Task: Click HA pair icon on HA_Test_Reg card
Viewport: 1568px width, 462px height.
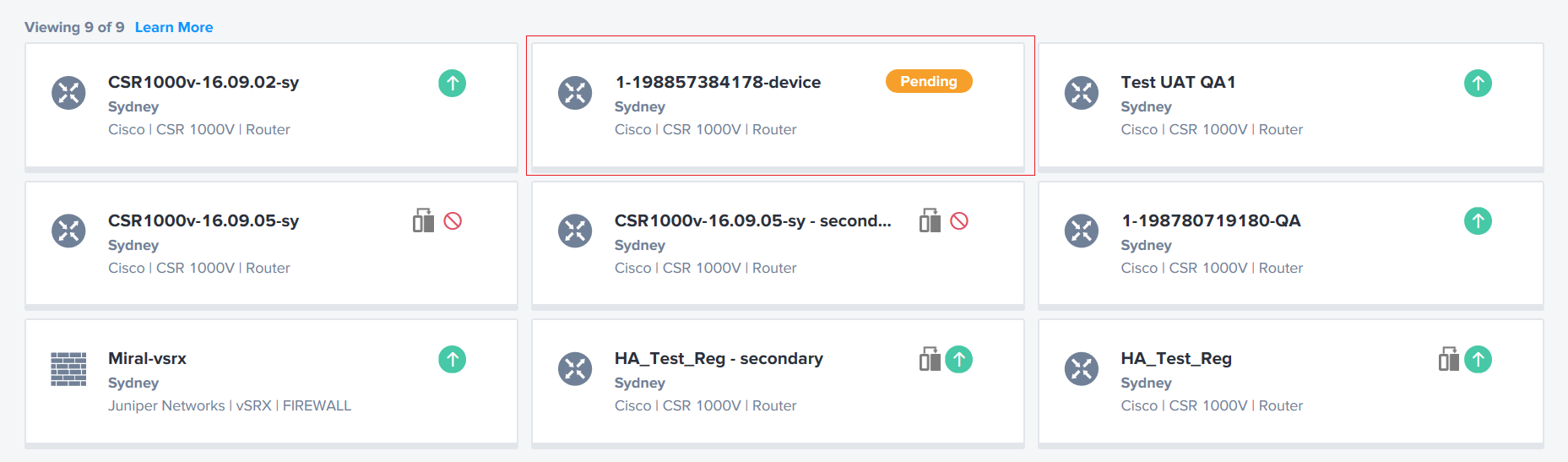Action: tap(1449, 359)
